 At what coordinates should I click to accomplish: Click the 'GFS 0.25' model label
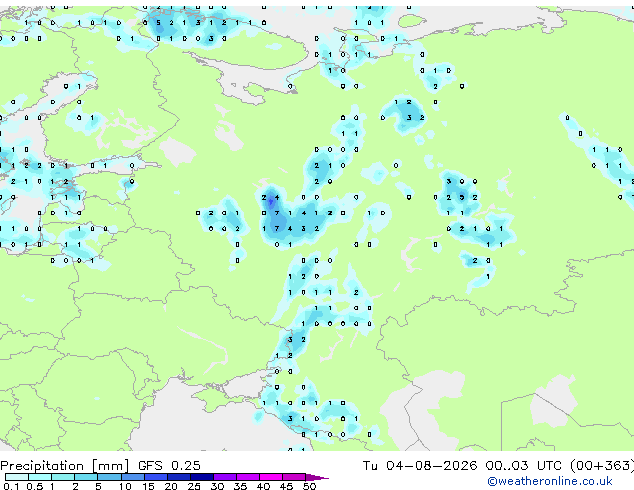pyautogui.click(x=169, y=466)
